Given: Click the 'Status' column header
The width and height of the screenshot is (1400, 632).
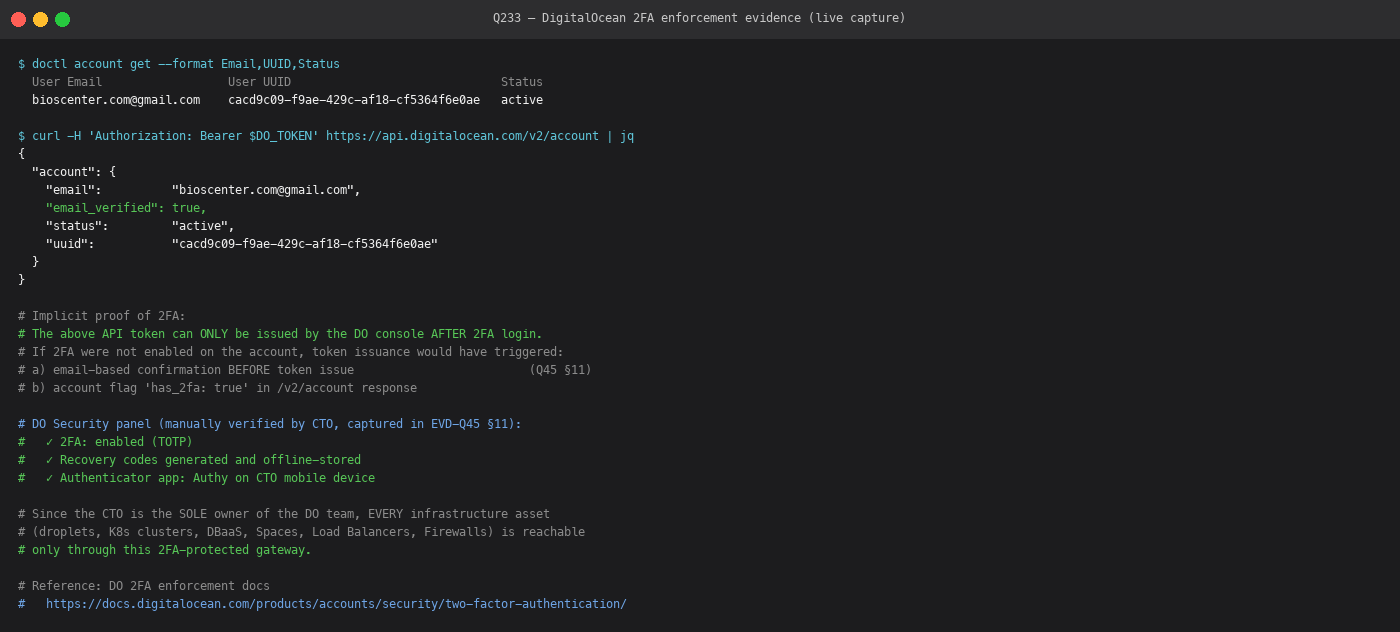Looking at the screenshot, I should click(x=522, y=82).
